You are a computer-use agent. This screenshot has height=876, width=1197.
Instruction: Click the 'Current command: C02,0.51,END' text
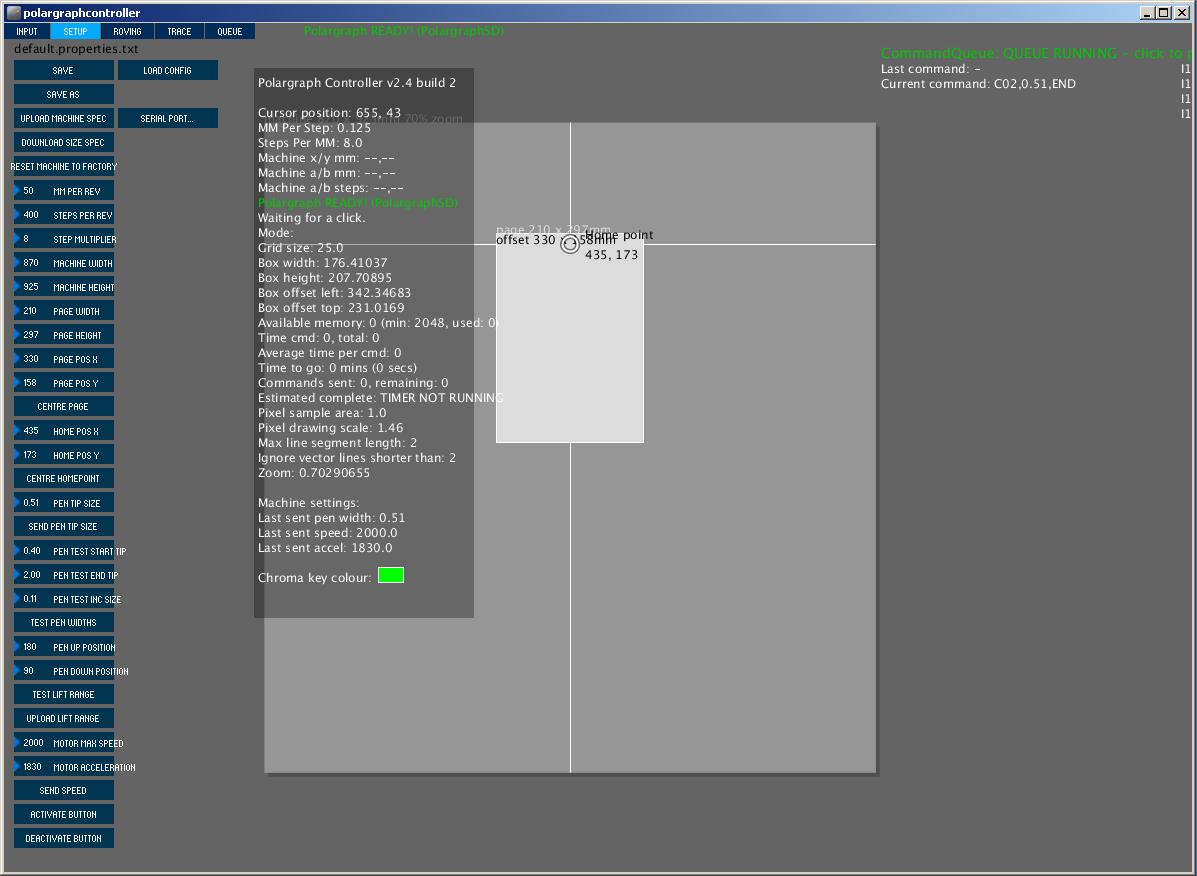coord(978,84)
